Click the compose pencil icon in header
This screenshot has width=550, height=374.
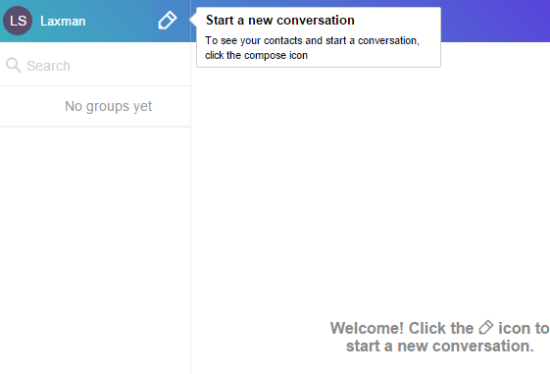coord(167,20)
